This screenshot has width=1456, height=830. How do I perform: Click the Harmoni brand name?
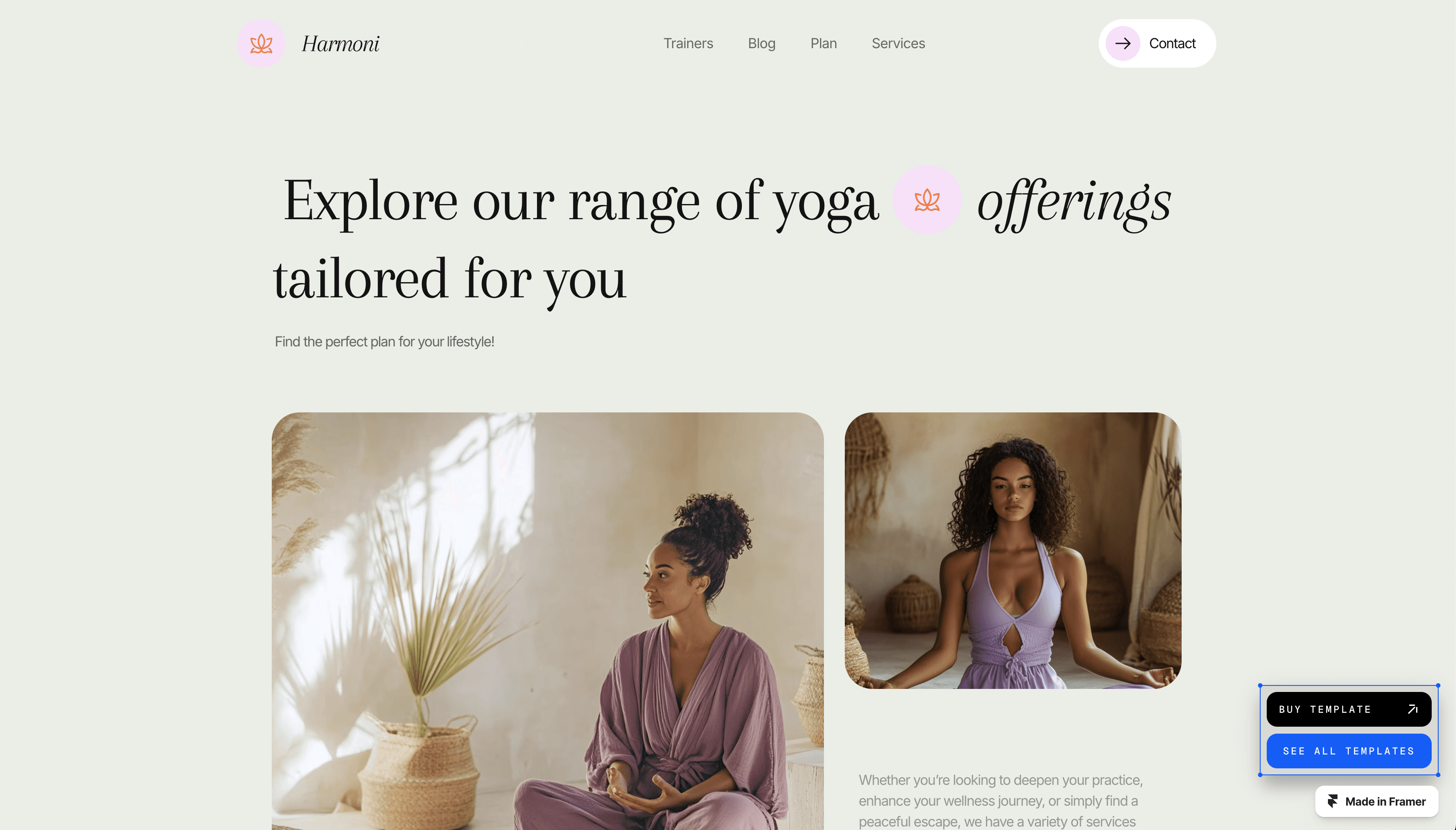click(340, 44)
